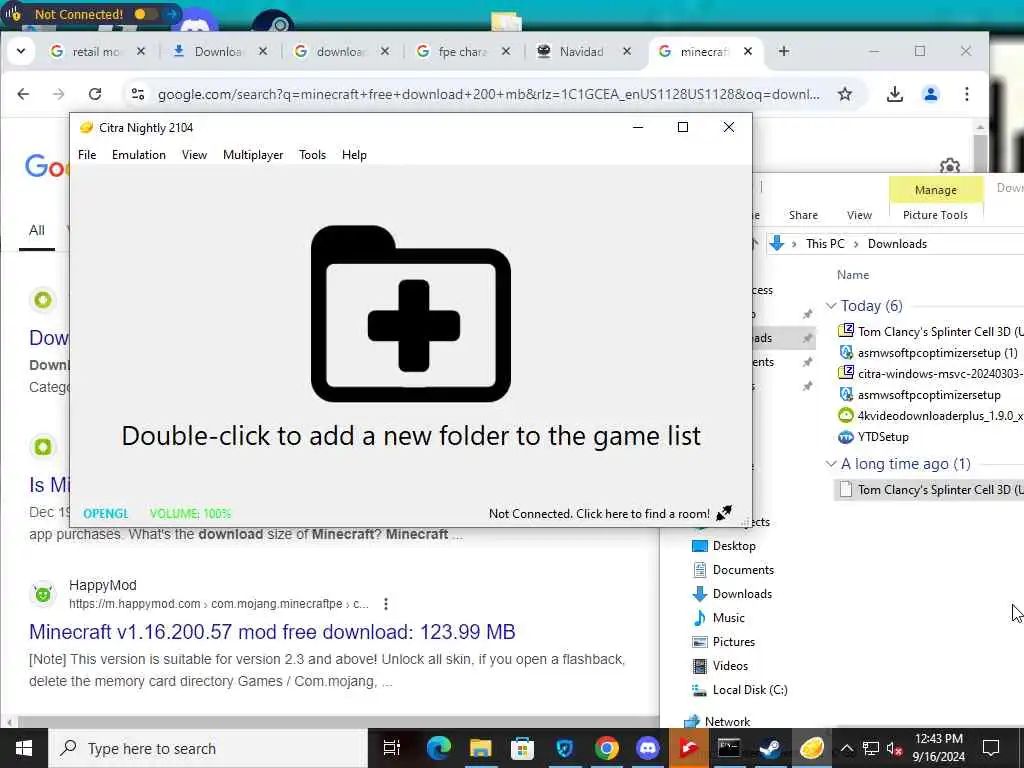
Task: Open HappyMod result options three-dot icon
Action: [386, 603]
